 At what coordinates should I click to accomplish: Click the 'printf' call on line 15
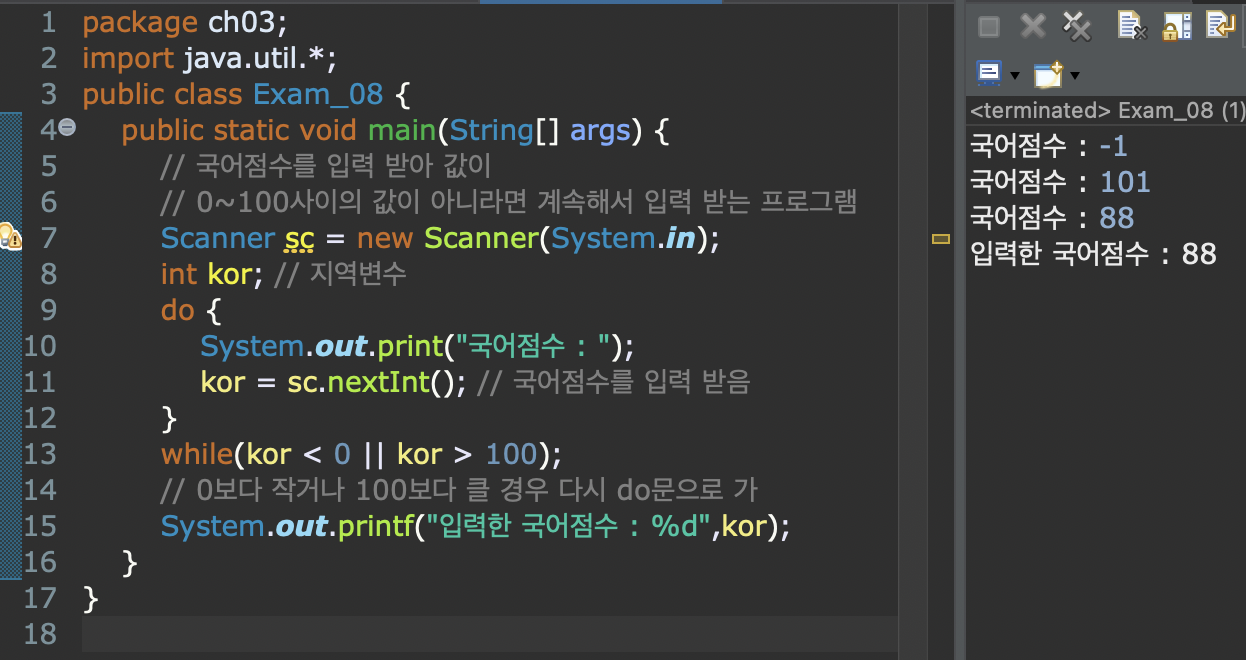pos(375,526)
